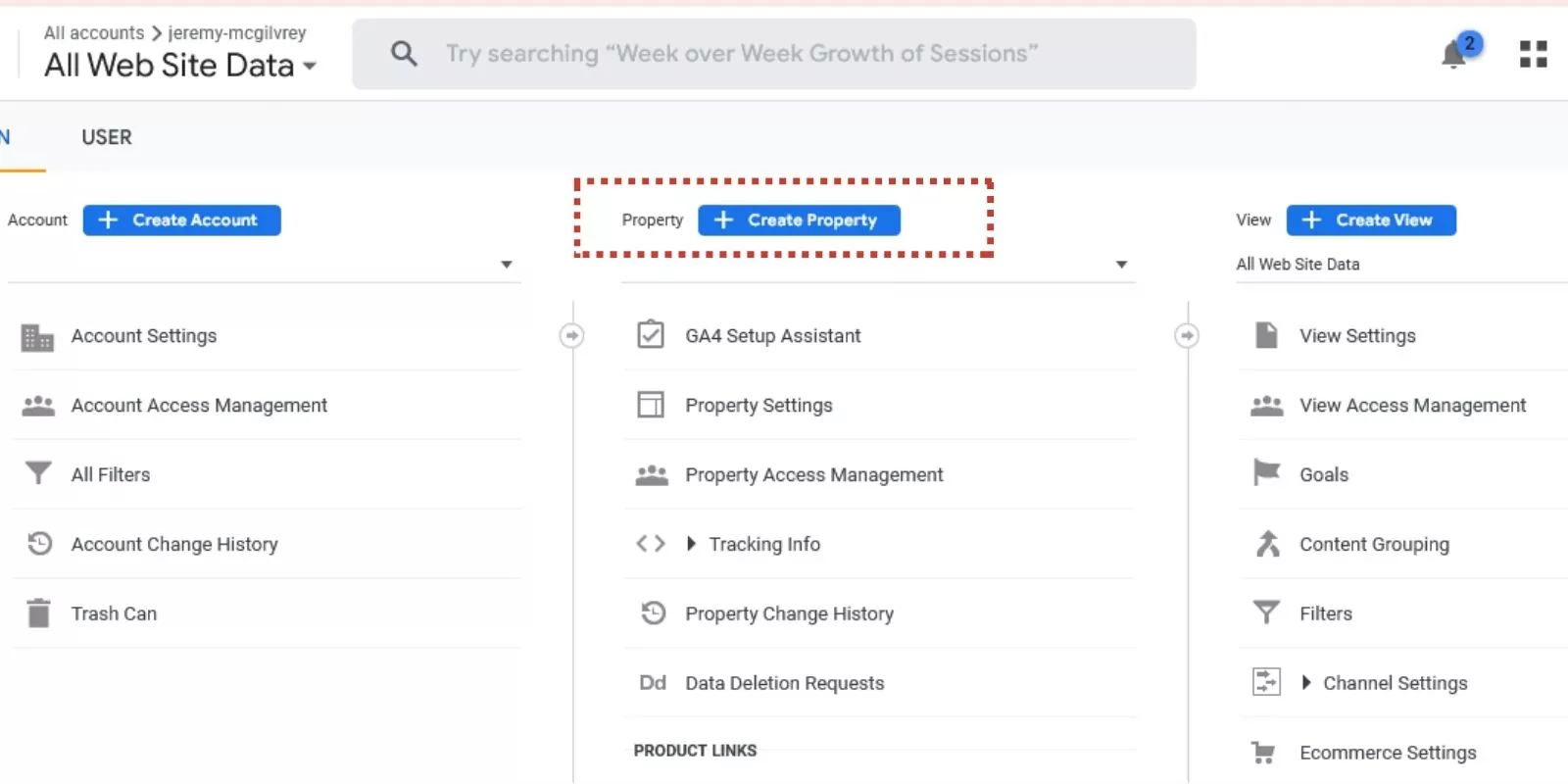Click the Account Change History clock icon
The image size is (1568, 784).
point(39,544)
